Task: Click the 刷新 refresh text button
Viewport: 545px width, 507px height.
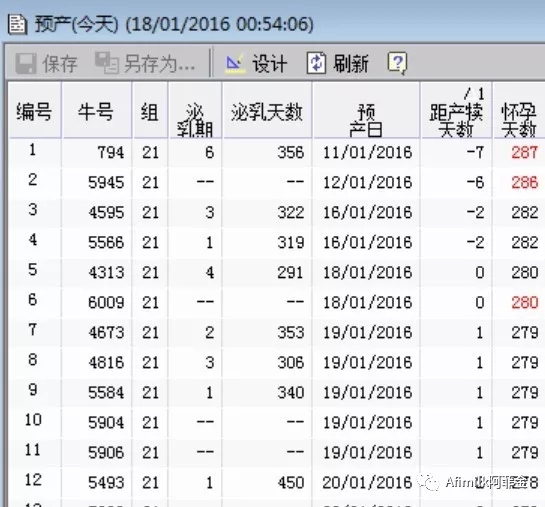Action: 351,64
